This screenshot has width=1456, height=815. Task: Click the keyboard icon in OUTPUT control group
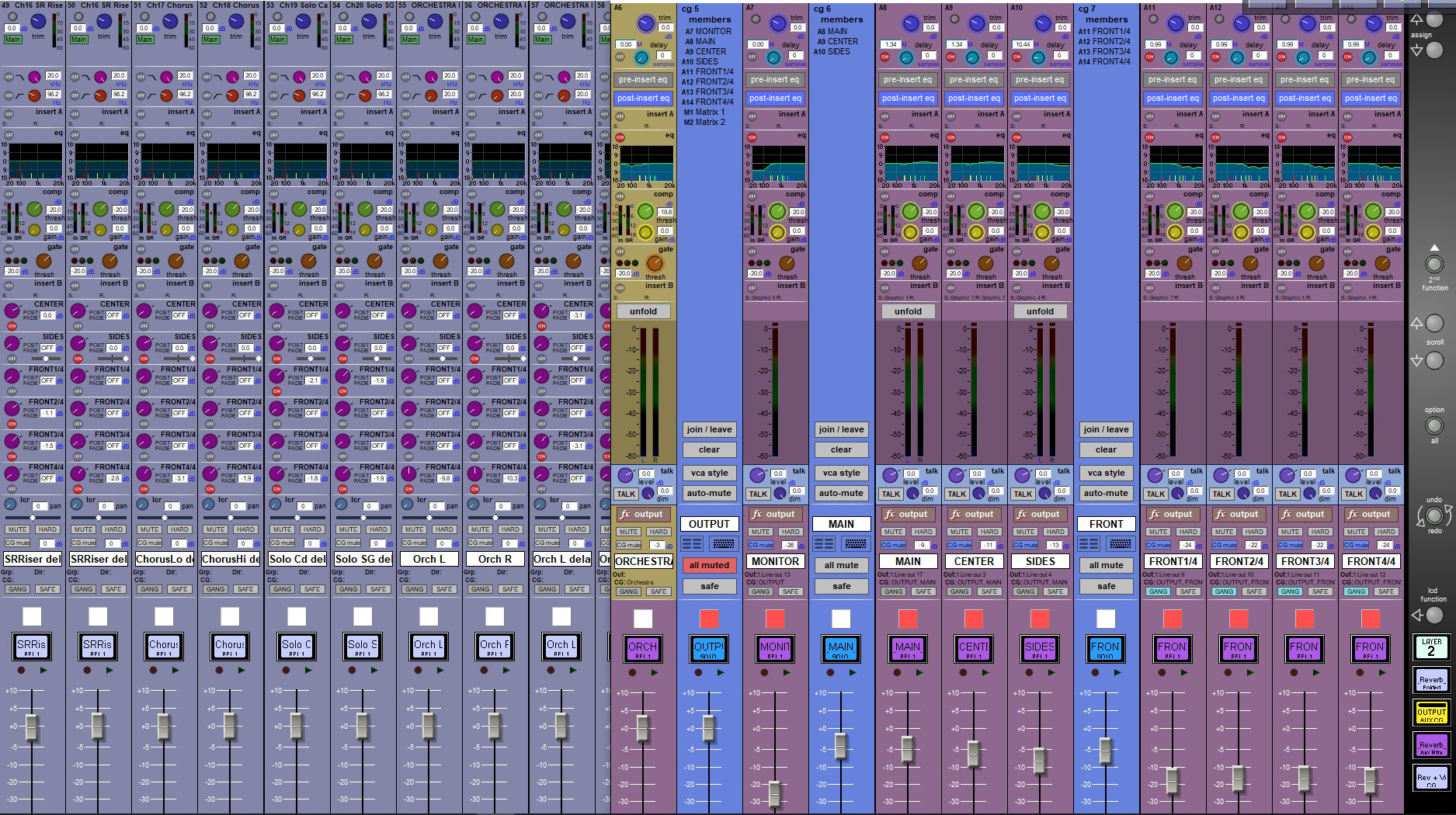coord(723,544)
